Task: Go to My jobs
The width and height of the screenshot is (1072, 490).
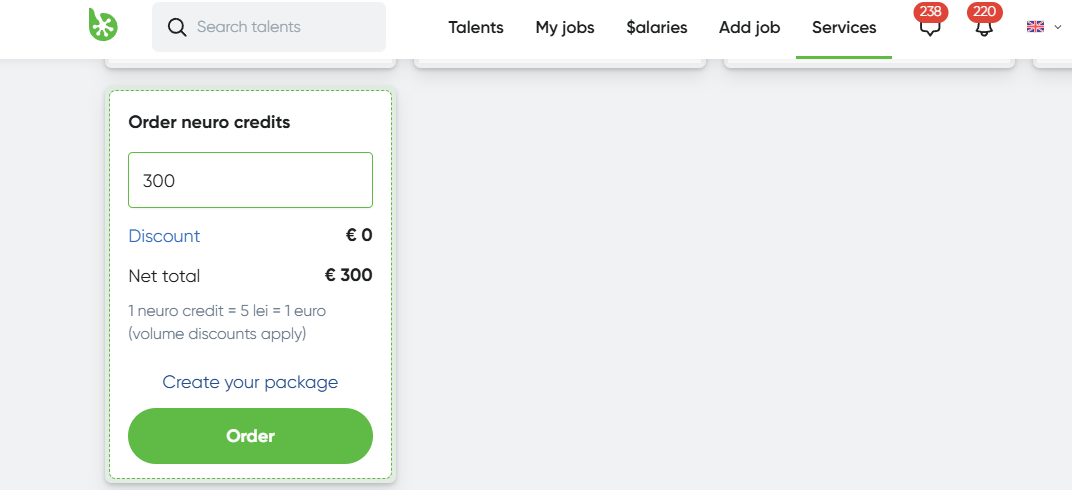Action: (x=565, y=28)
